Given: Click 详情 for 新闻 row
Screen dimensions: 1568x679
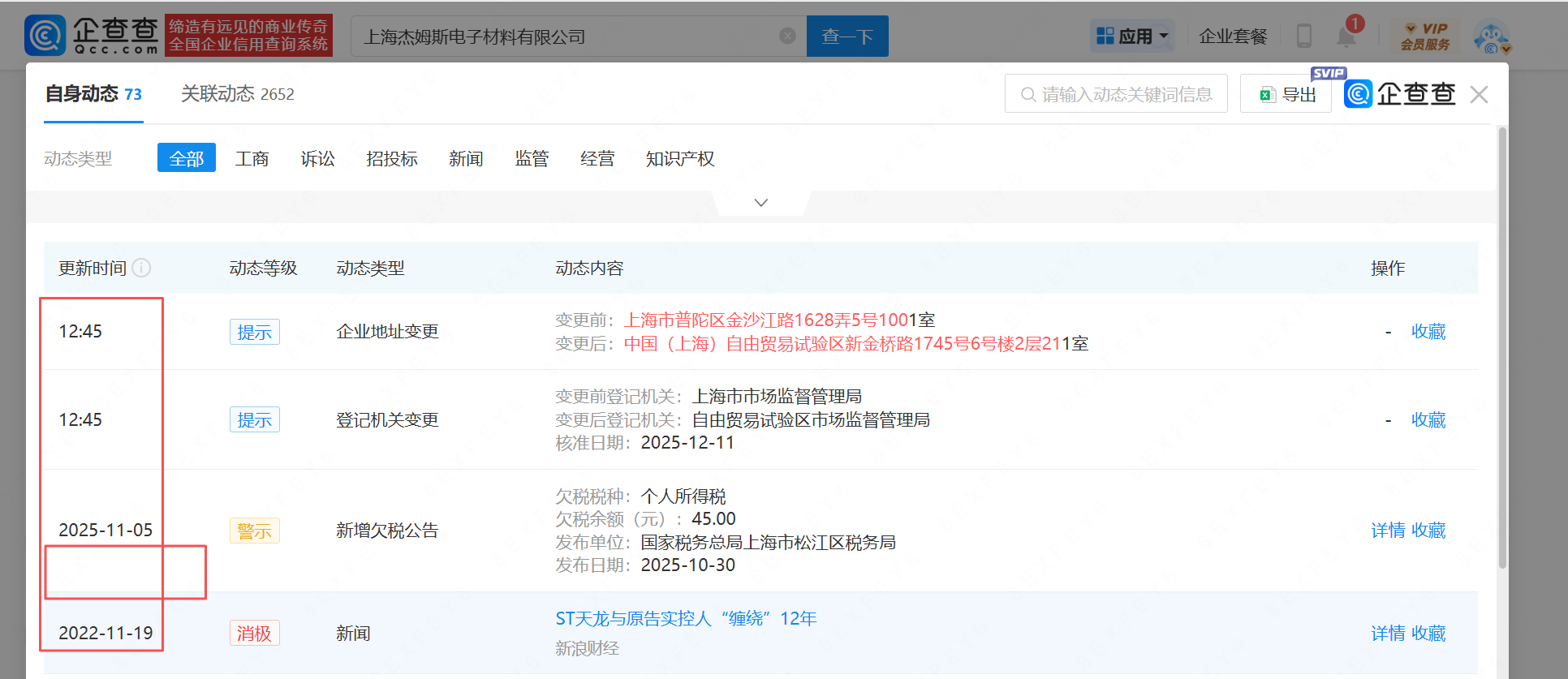Looking at the screenshot, I should pyautogui.click(x=1388, y=633).
